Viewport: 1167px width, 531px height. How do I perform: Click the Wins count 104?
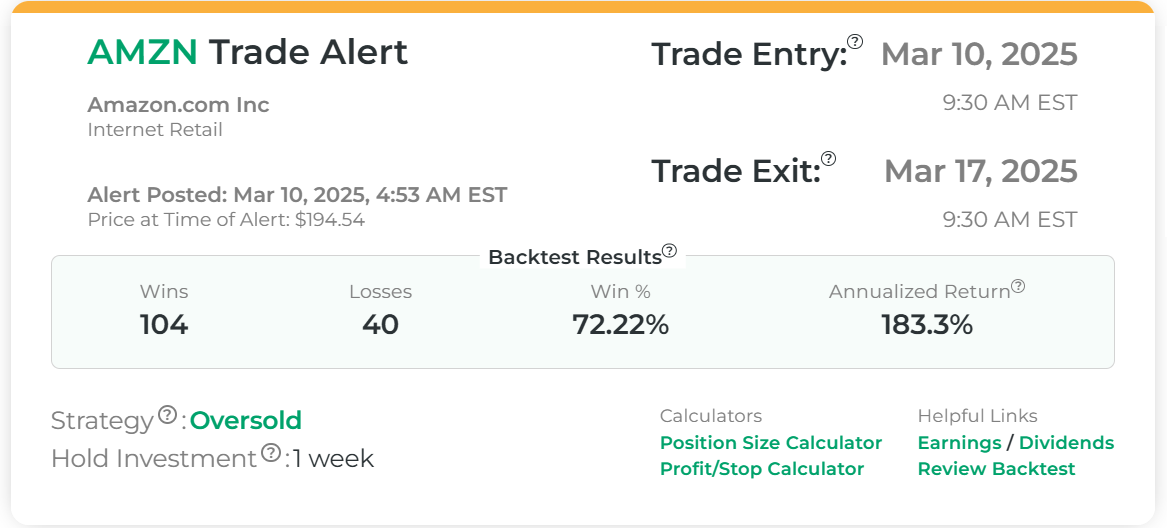tap(164, 325)
